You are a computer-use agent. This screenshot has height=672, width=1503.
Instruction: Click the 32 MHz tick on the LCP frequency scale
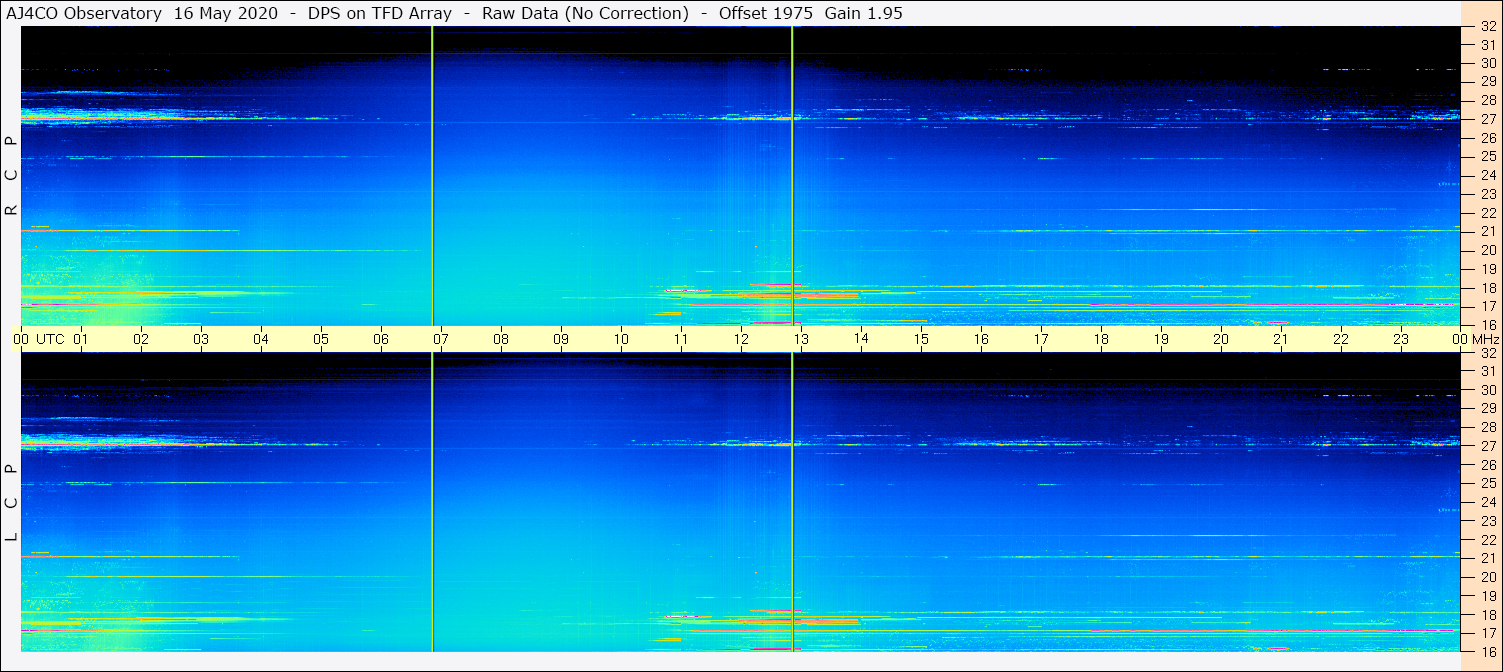click(1487, 353)
